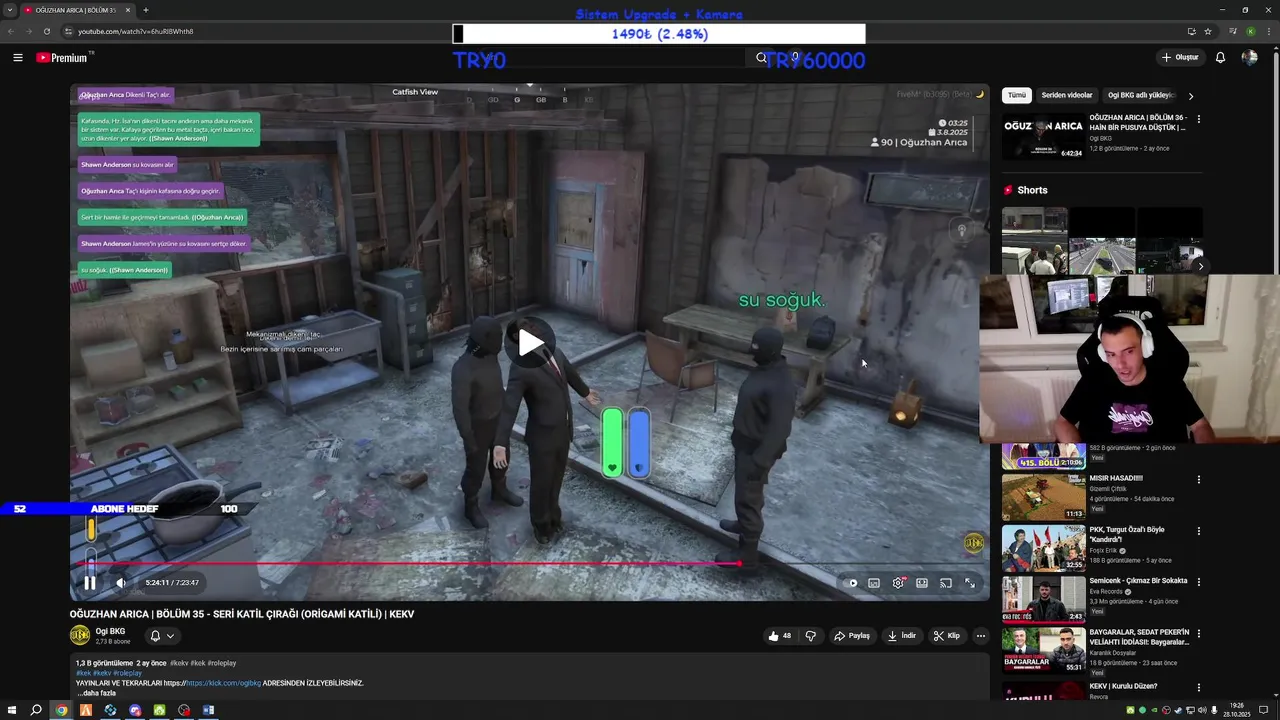Open Windows notification center icon
Screen dimensions: 1280x720
1264,710
